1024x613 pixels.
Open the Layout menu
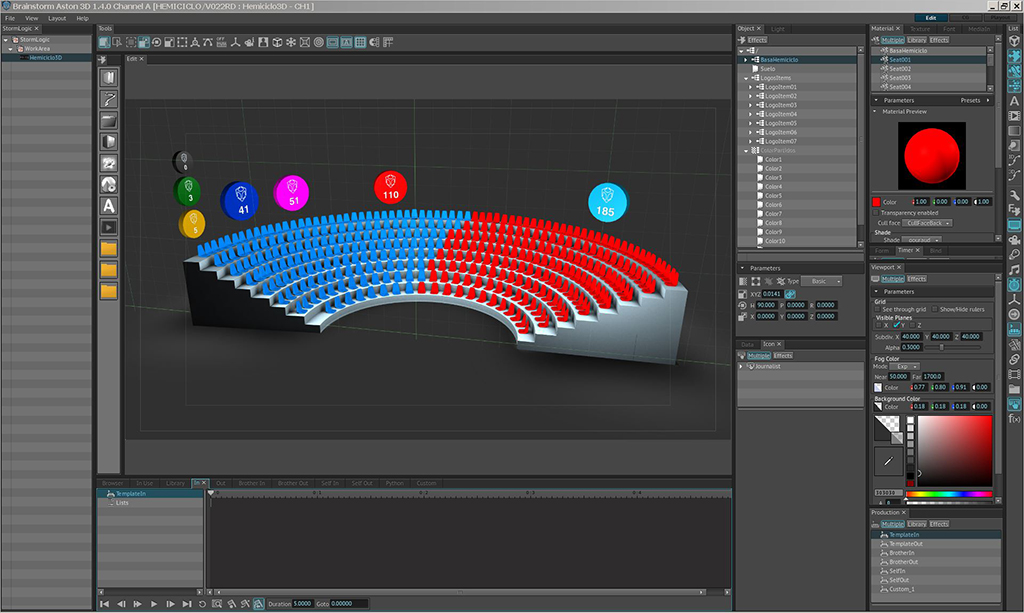[57, 18]
